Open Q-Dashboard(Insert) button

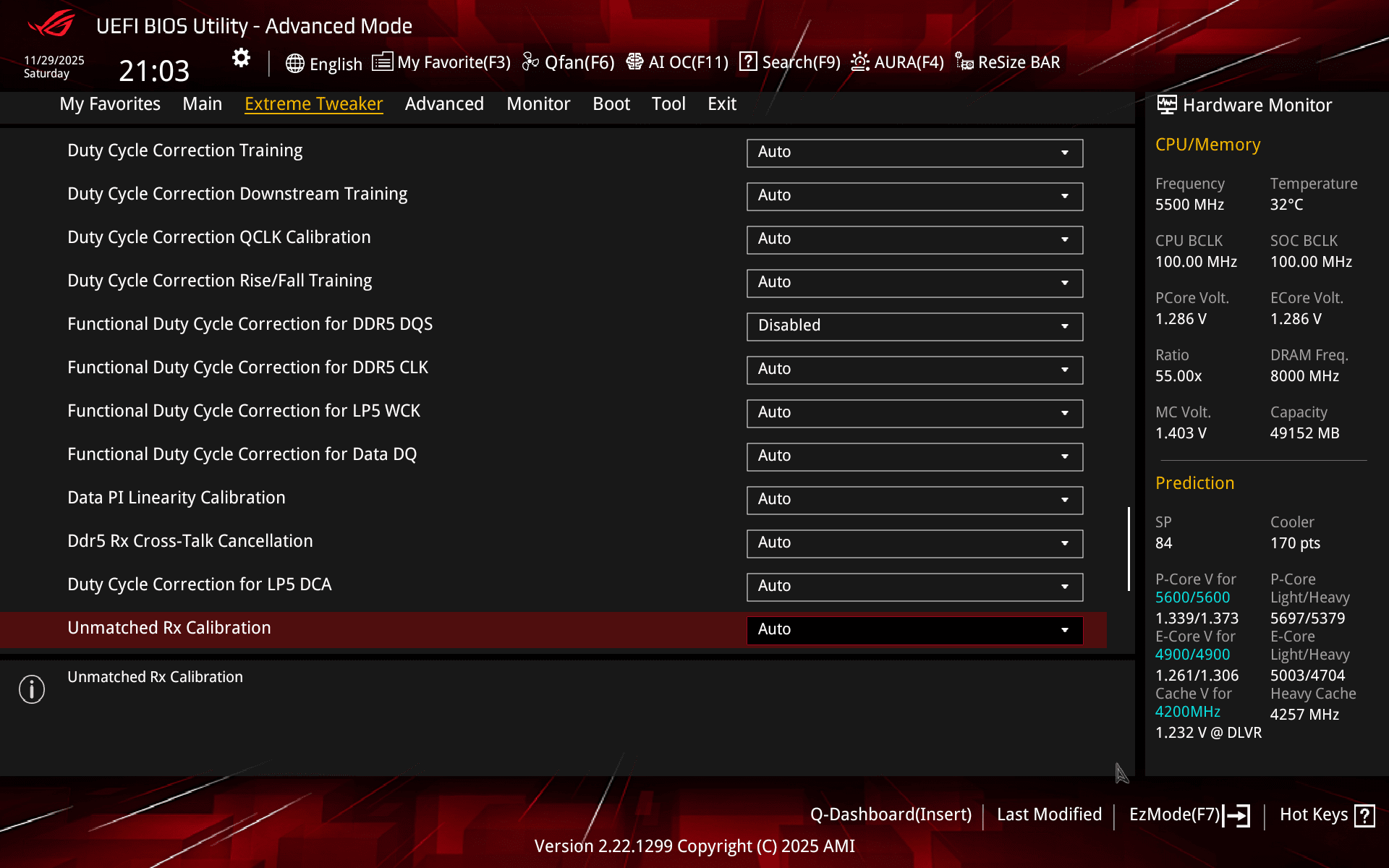(x=891, y=814)
